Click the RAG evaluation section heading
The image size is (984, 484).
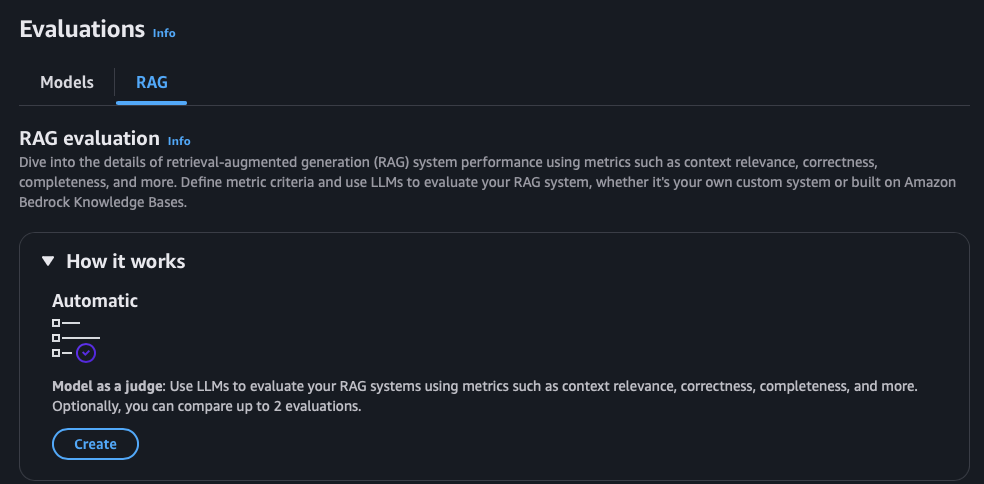point(90,138)
